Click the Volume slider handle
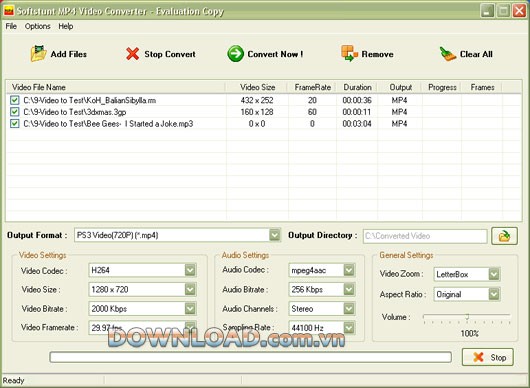Viewport: 530px width, 388px height. click(467, 317)
